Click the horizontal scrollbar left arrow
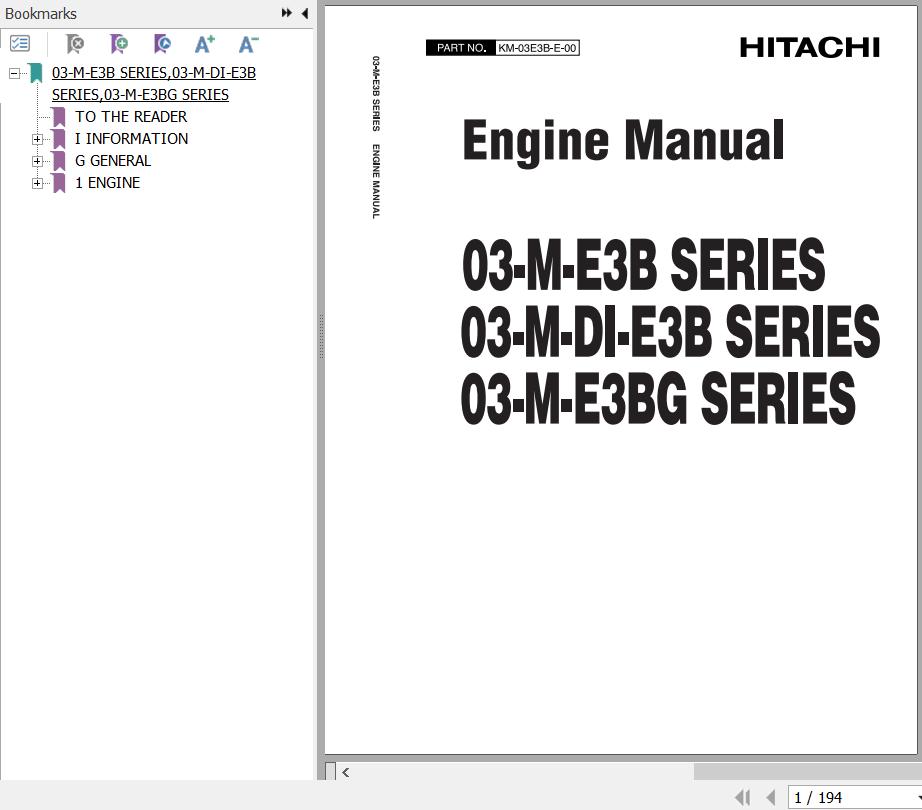Image resolution: width=922 pixels, height=810 pixels. 346,772
